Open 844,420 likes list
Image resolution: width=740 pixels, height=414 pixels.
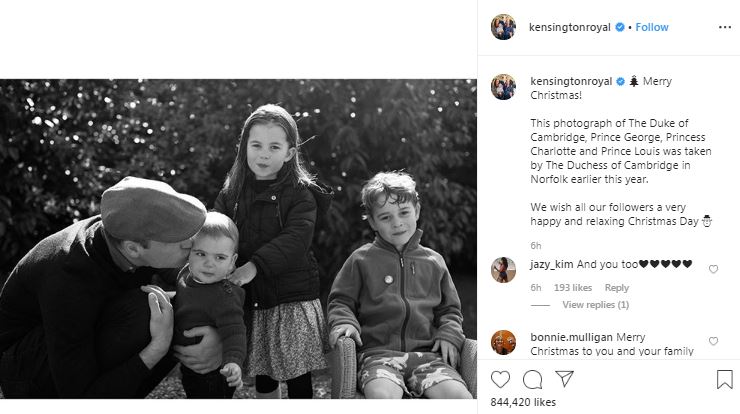point(523,402)
